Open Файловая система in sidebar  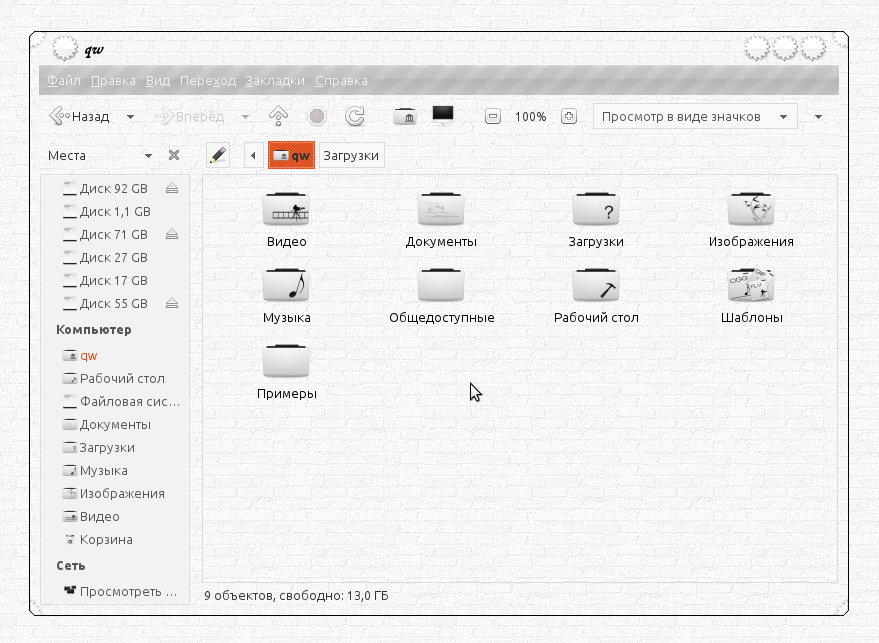(x=121, y=401)
